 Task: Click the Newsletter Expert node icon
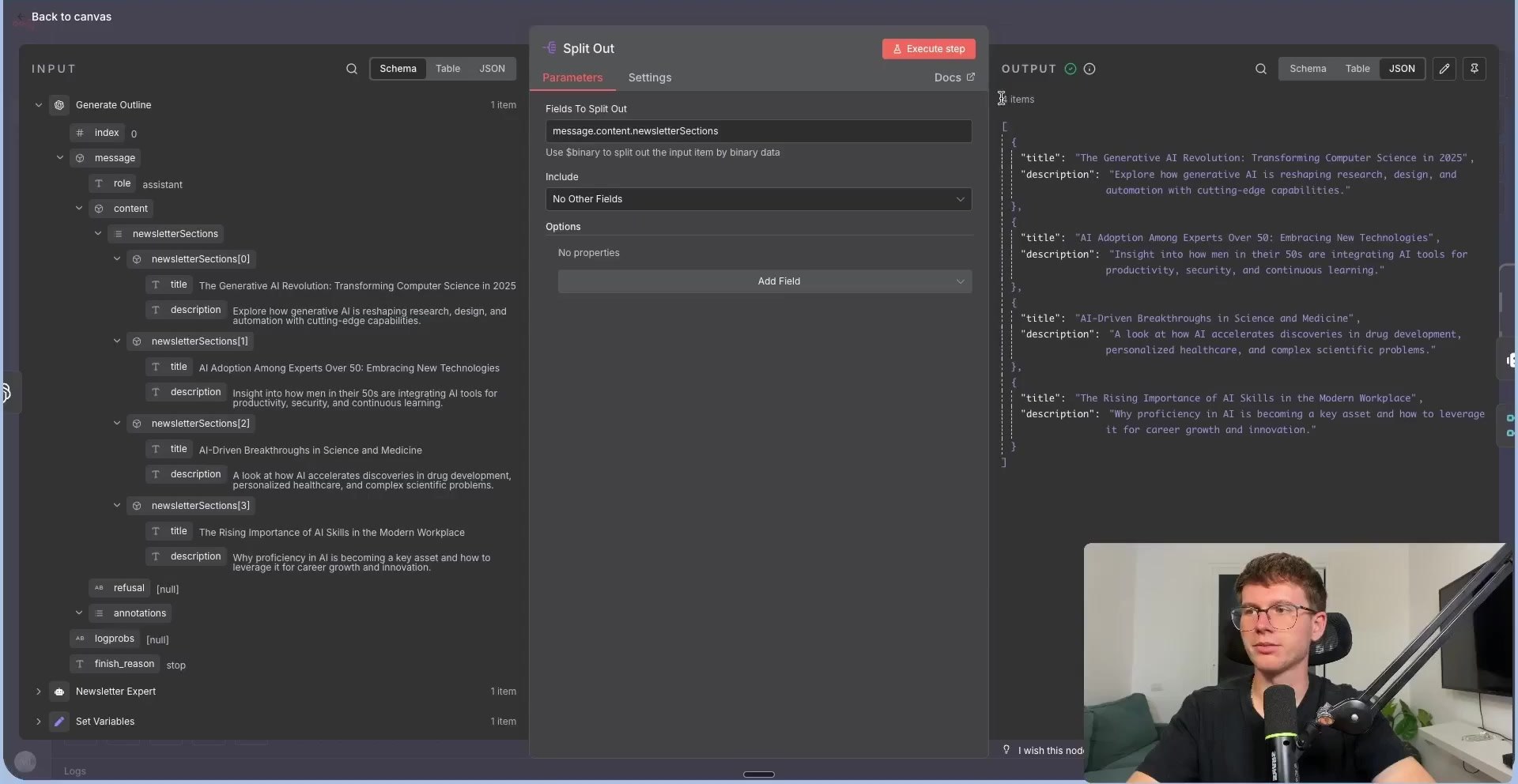point(59,692)
